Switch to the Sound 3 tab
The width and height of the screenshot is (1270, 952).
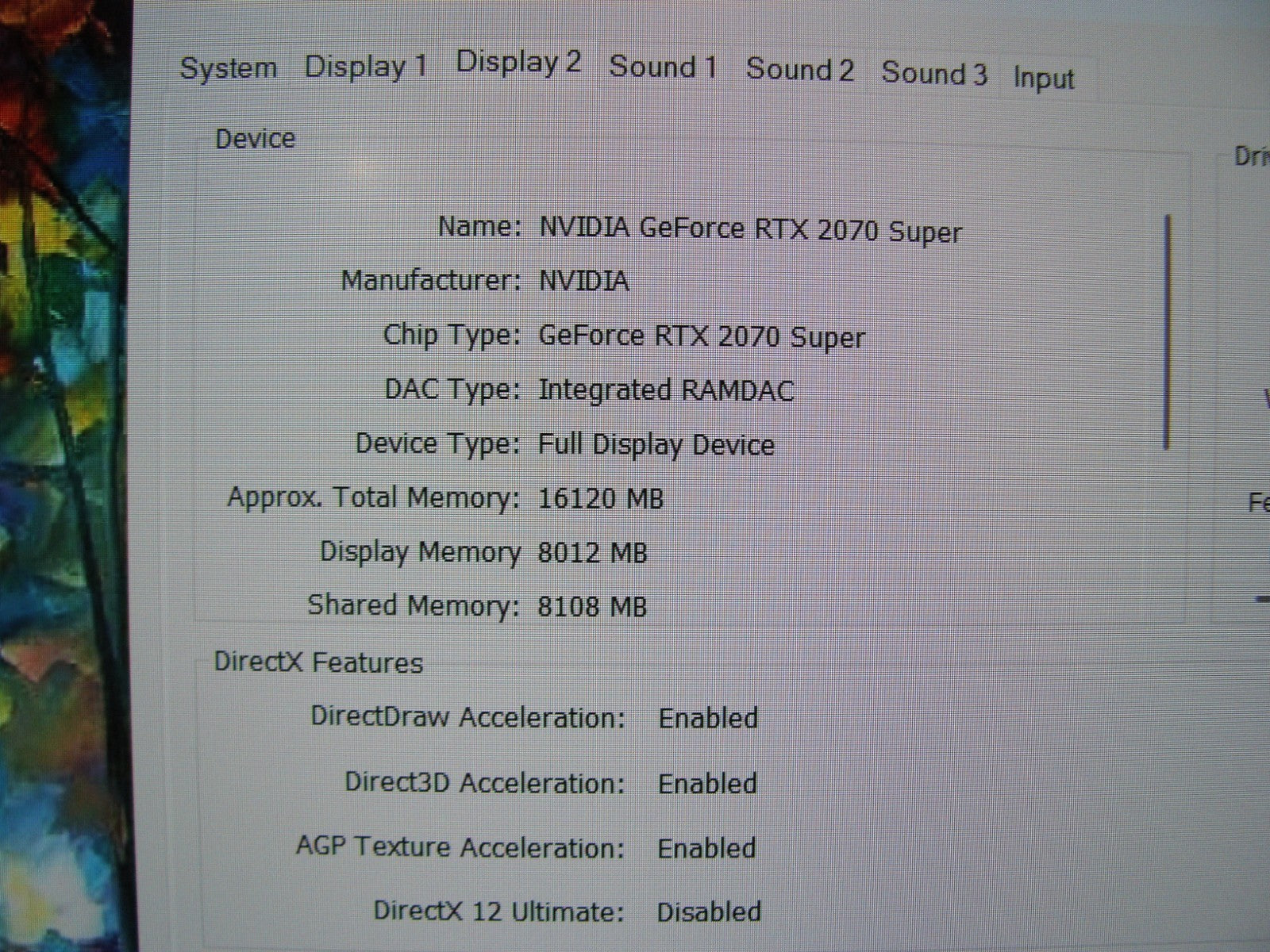[934, 74]
